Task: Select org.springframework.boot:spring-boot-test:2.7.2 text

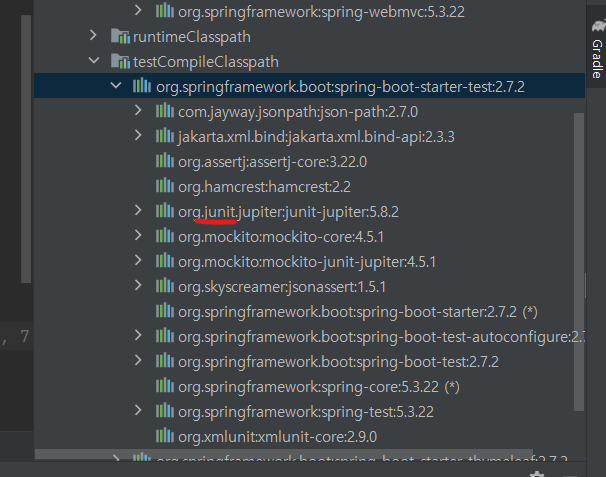Action: point(338,362)
